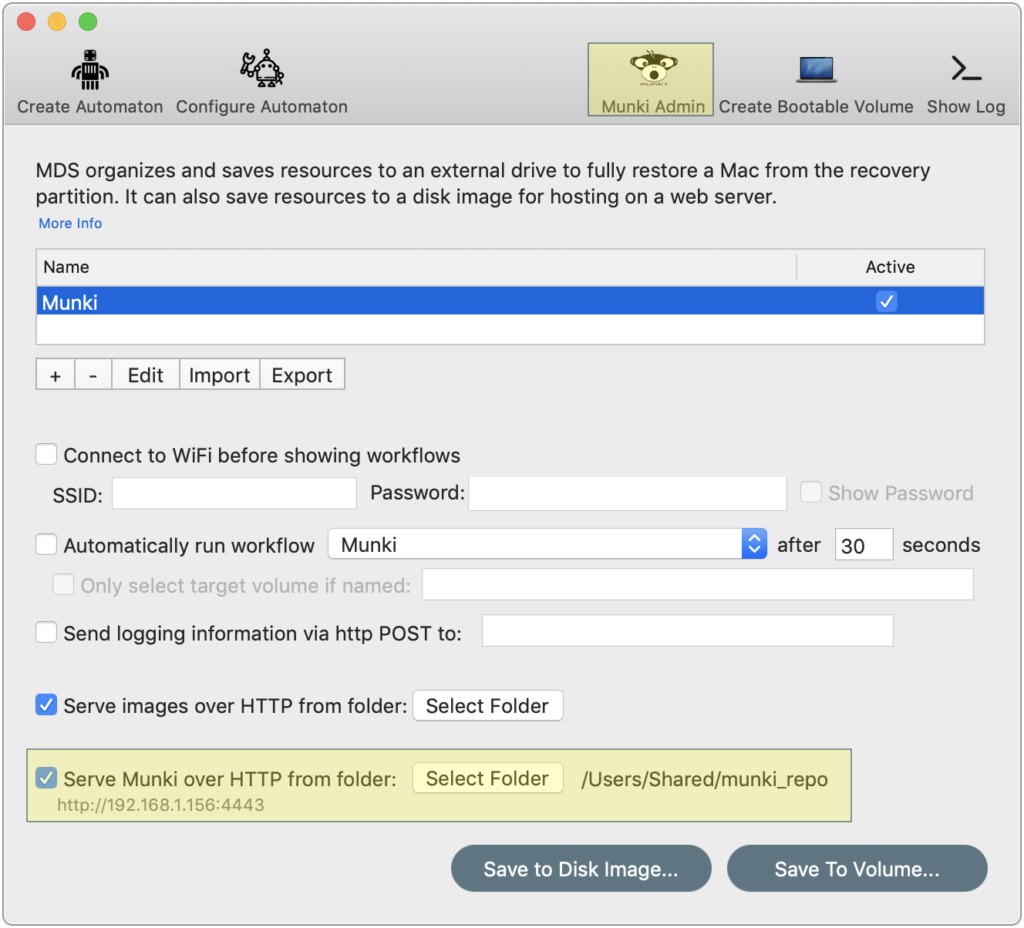Open the Create Automaton robot icon
This screenshot has height=928, width=1024.
pyautogui.click(x=89, y=70)
